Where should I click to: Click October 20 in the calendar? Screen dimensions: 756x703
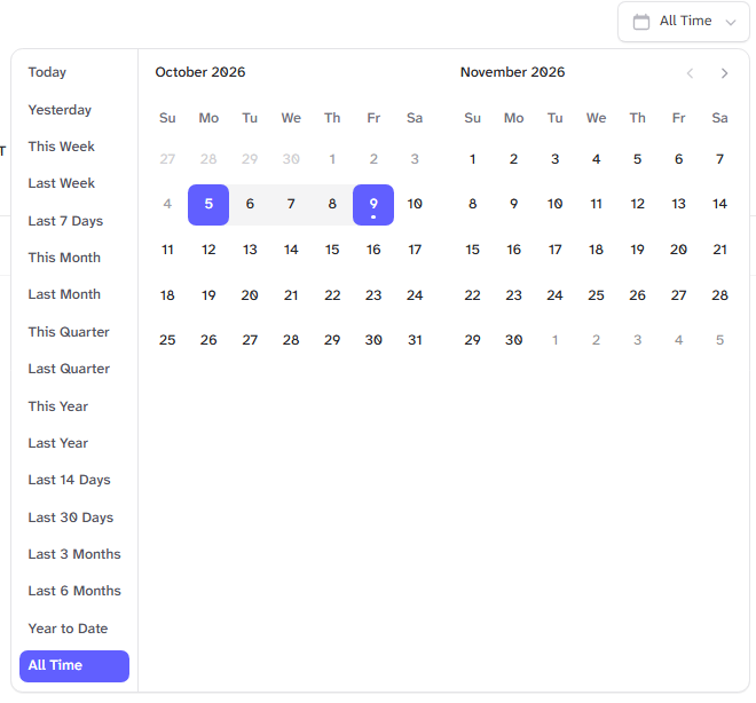tap(250, 295)
